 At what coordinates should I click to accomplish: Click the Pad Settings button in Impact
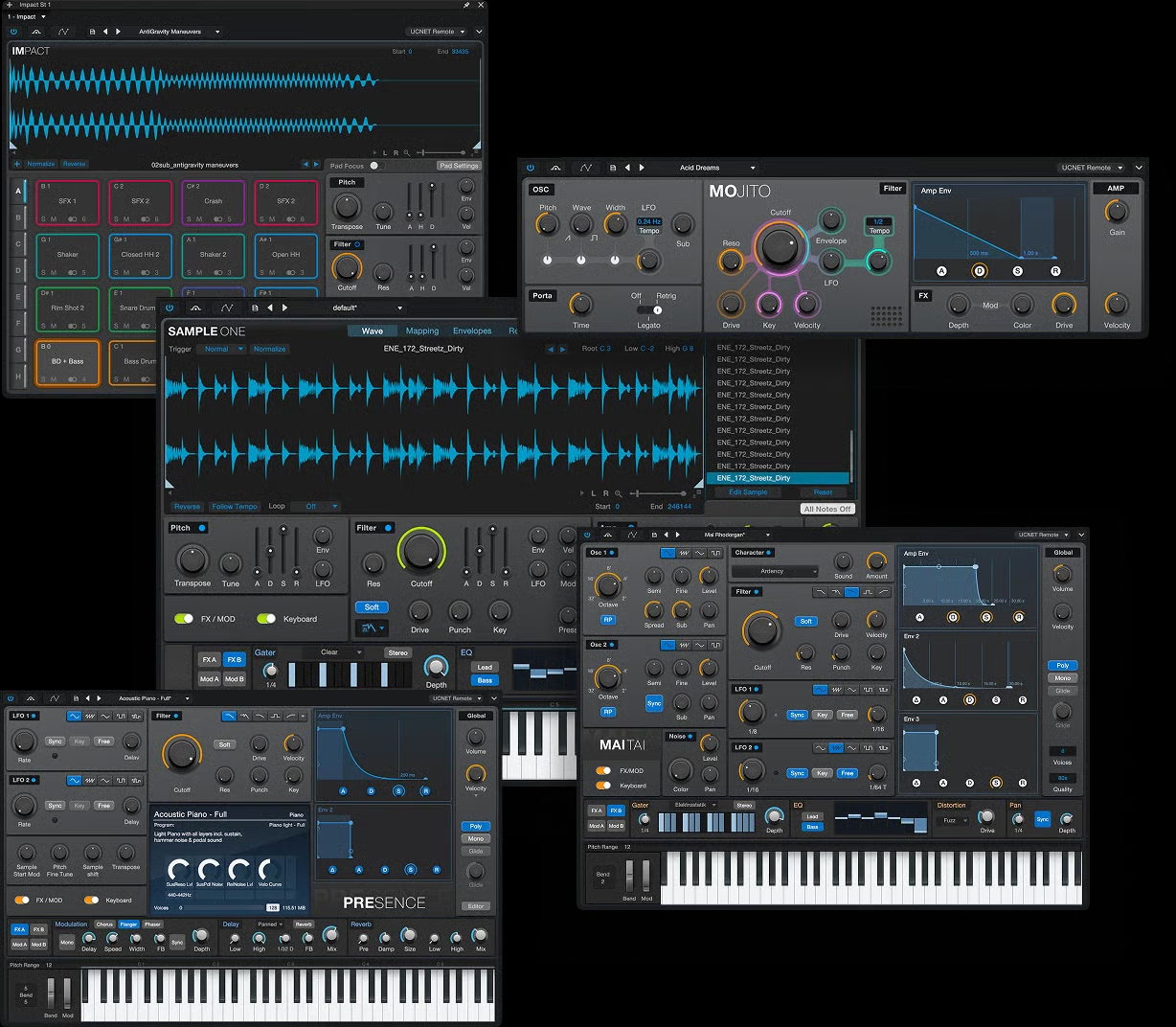tap(459, 166)
